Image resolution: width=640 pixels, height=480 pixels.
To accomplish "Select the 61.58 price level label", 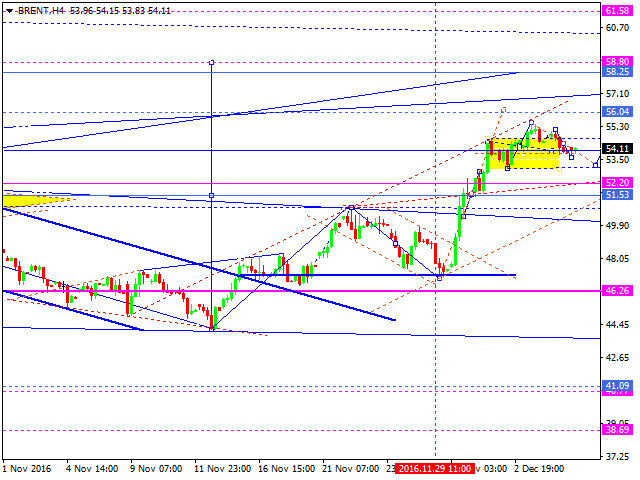I will click(x=618, y=11).
